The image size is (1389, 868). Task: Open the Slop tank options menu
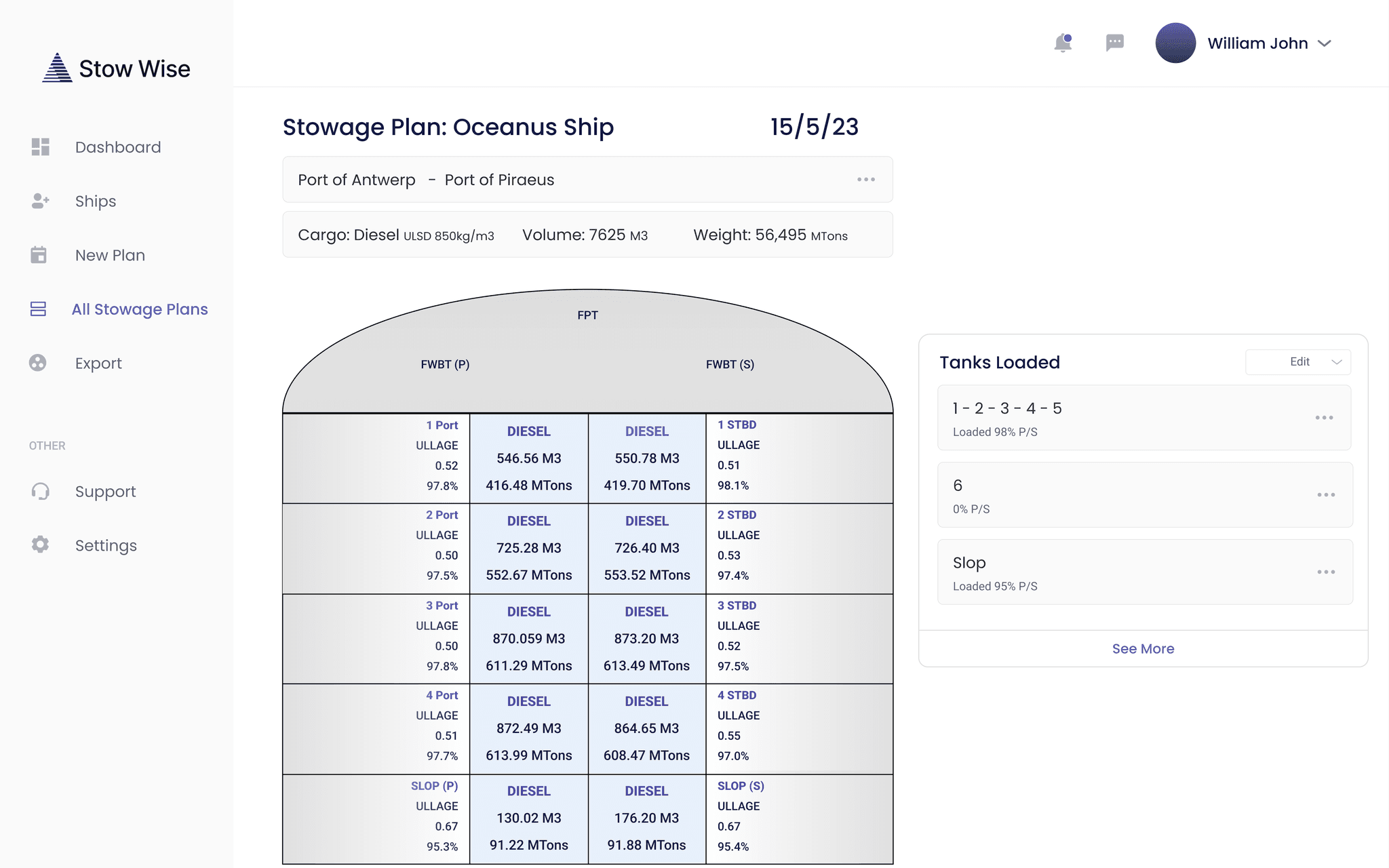coord(1326,572)
